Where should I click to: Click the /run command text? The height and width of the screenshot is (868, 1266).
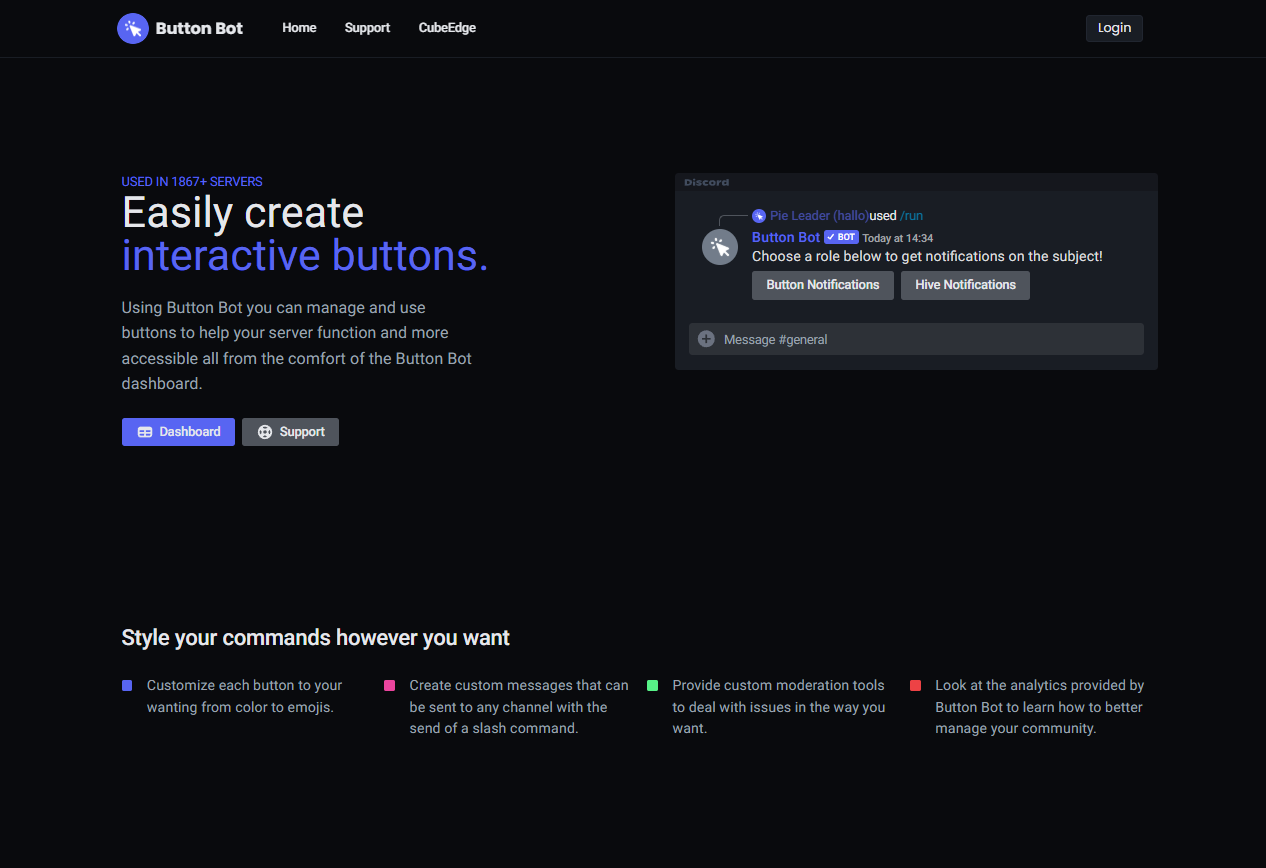pyautogui.click(x=911, y=216)
